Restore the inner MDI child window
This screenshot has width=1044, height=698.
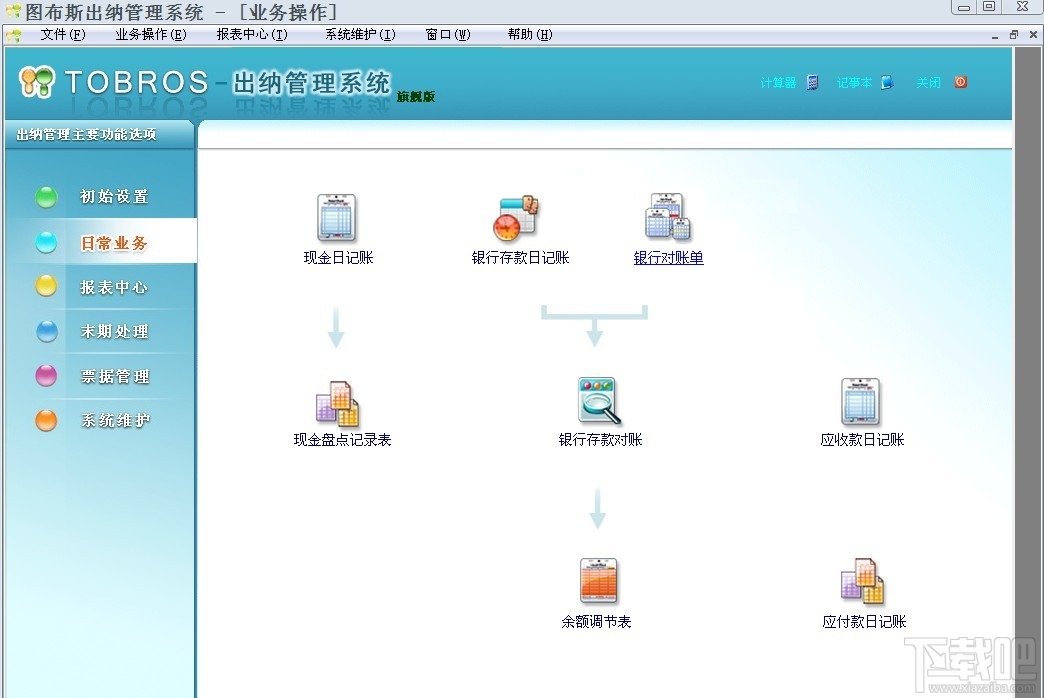(1013, 35)
